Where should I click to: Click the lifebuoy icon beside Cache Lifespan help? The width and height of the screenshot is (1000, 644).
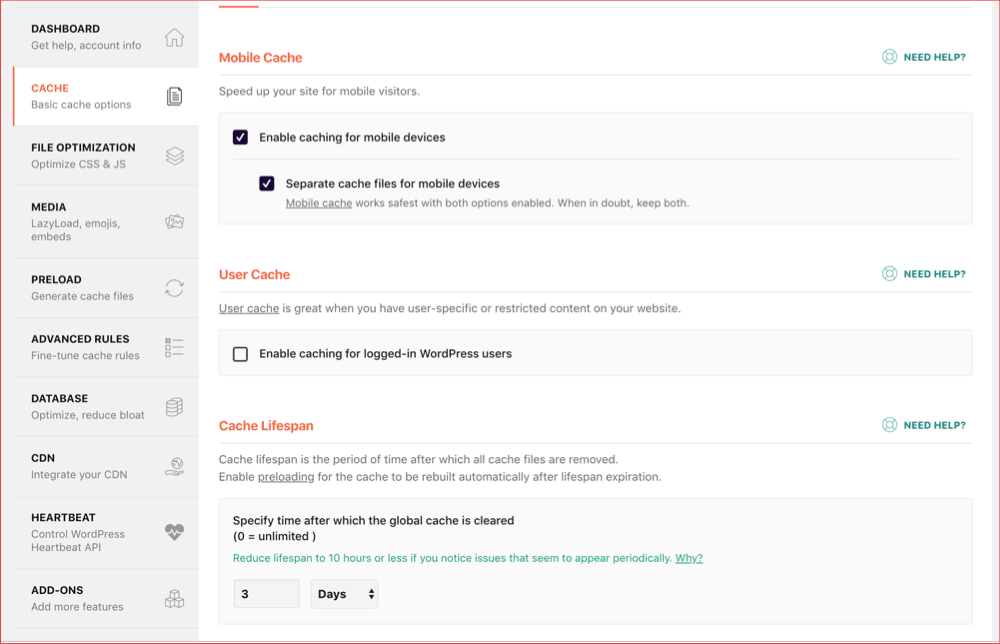[x=889, y=425]
